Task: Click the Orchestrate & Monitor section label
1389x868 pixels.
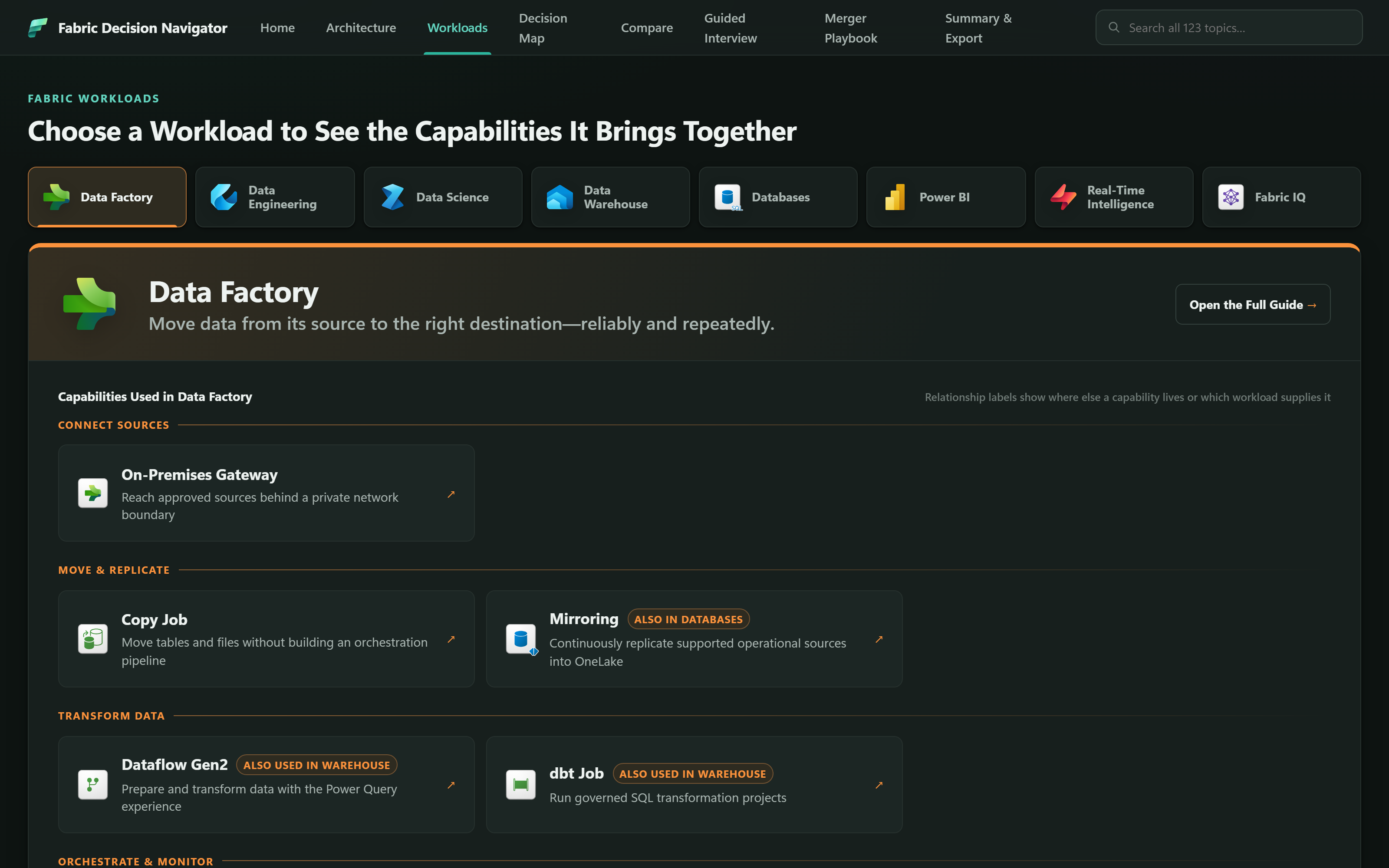Action: [135, 861]
